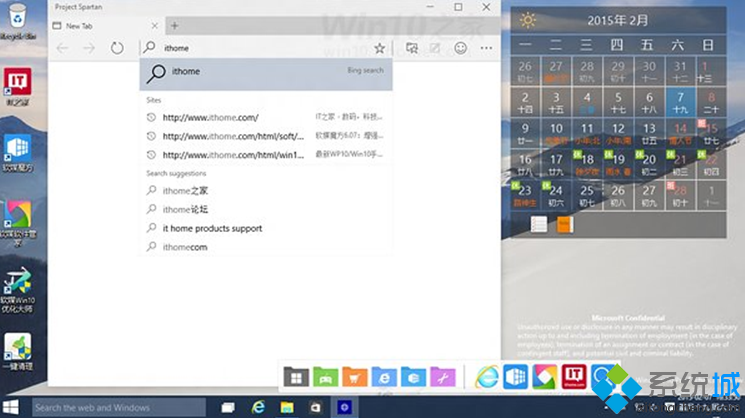
Task: Launch Internet Explorer from the dock
Action: tap(487, 377)
